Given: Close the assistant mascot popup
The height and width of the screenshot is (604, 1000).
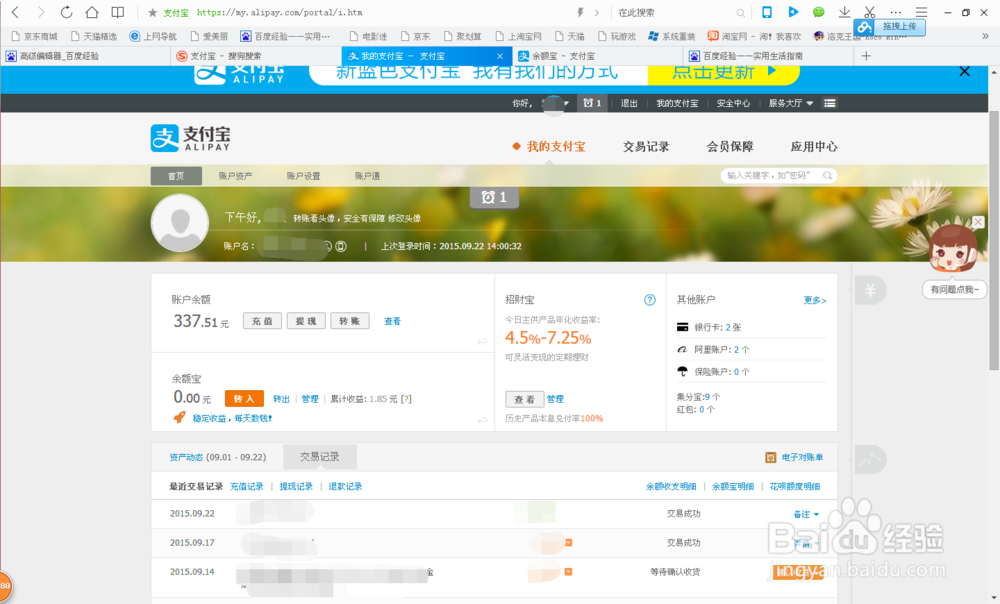Looking at the screenshot, I should point(978,222).
